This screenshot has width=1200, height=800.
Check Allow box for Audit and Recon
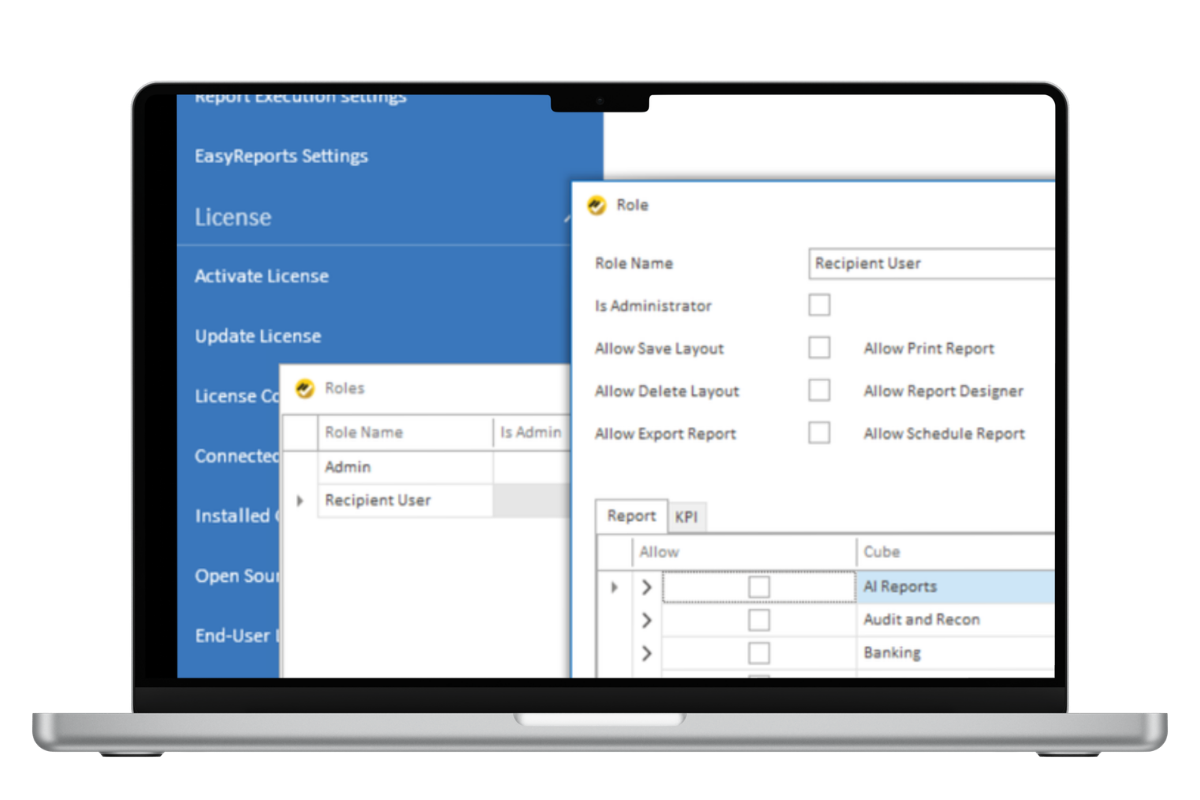tap(759, 620)
